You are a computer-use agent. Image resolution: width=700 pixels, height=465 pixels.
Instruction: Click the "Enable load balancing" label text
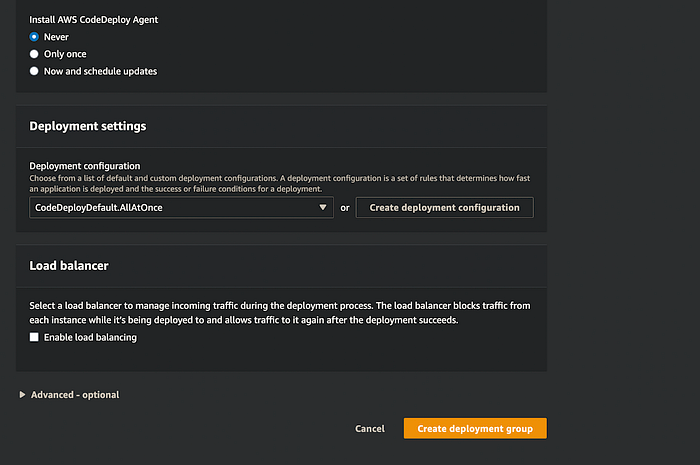[90, 338]
